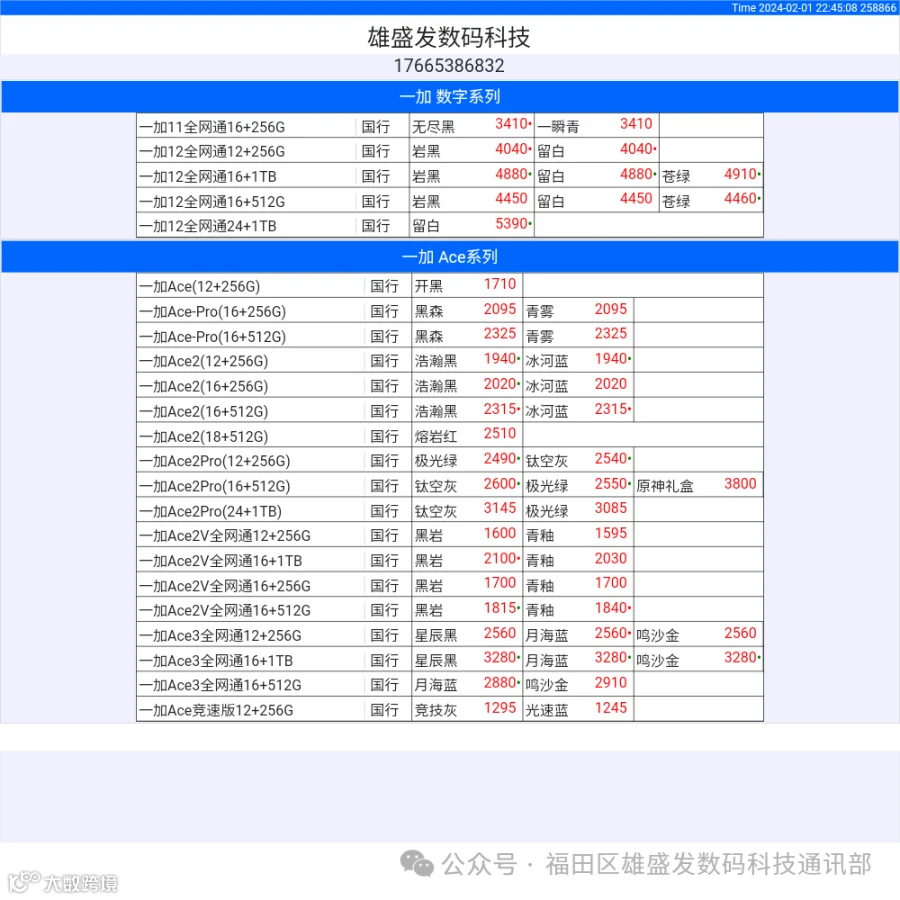The height and width of the screenshot is (900, 900).
Task: Click the price 2540 for 钛空灰
Action: [x=611, y=459]
